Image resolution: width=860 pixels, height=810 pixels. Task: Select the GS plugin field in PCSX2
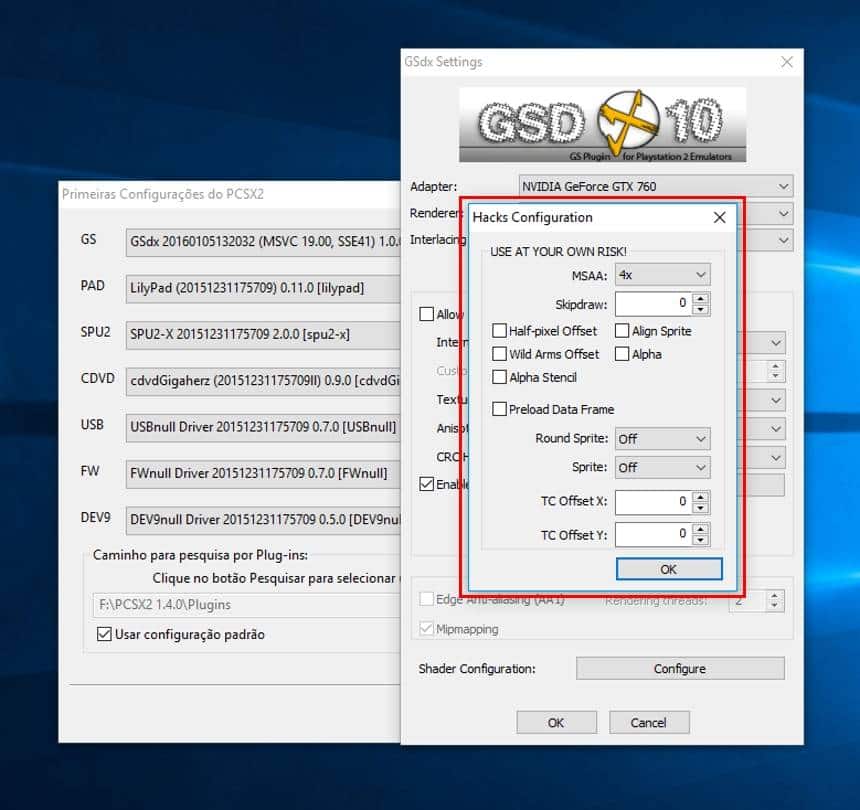click(263, 242)
